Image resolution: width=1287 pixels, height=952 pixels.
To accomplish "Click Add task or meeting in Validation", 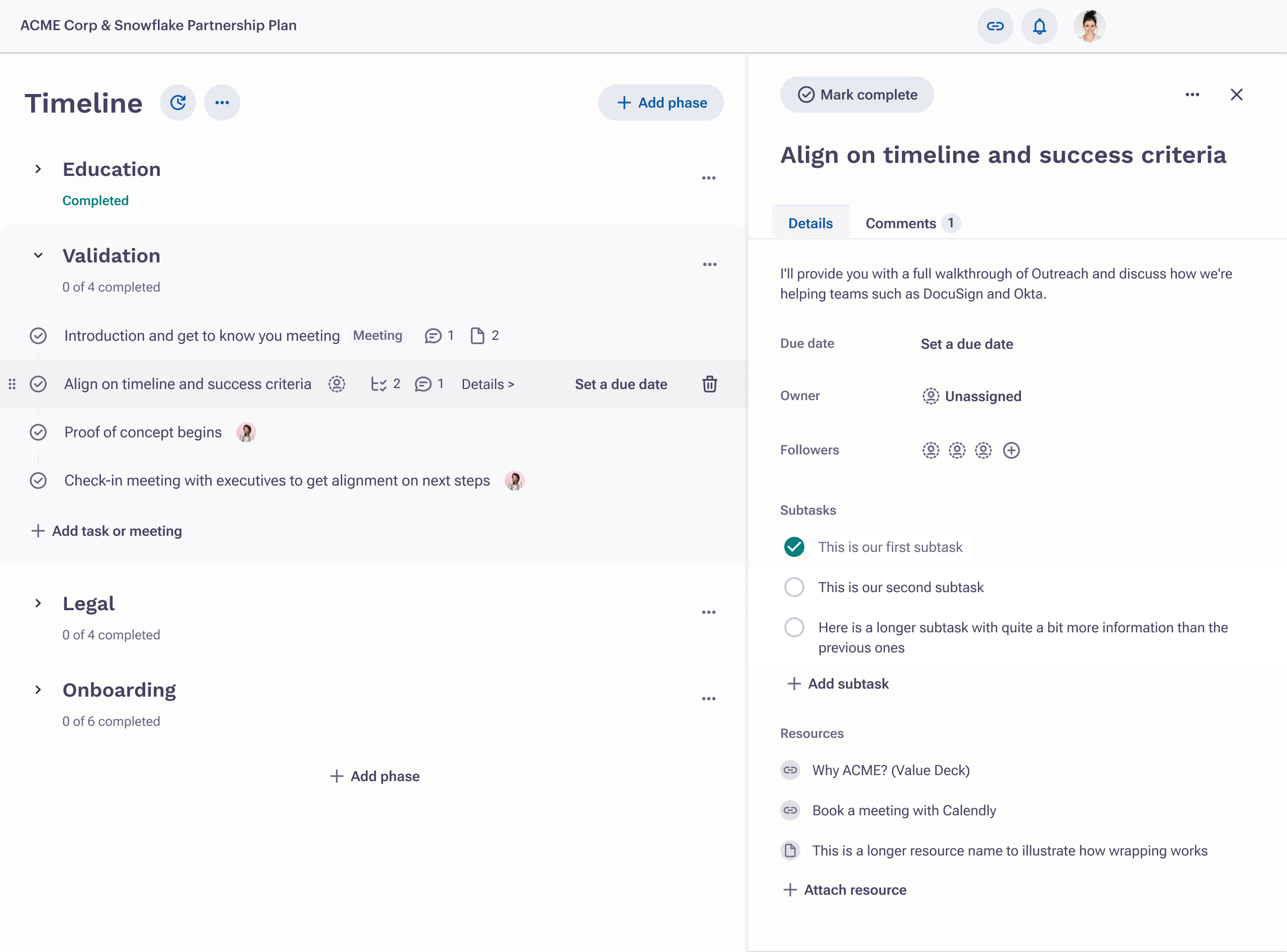I will (x=106, y=531).
